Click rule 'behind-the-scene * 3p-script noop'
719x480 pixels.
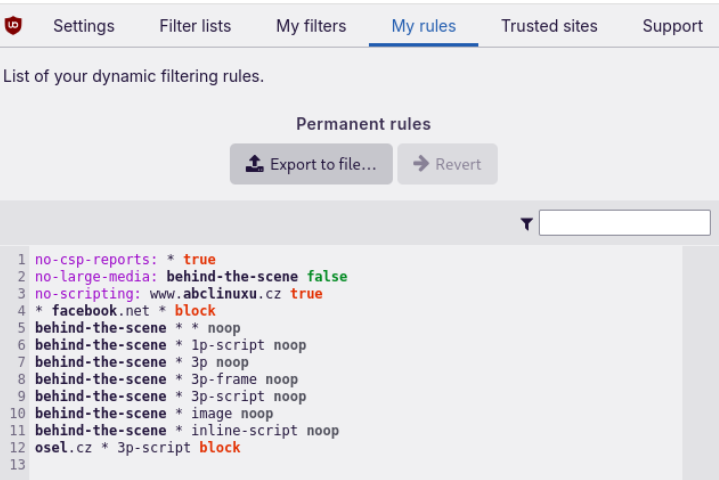click(171, 396)
